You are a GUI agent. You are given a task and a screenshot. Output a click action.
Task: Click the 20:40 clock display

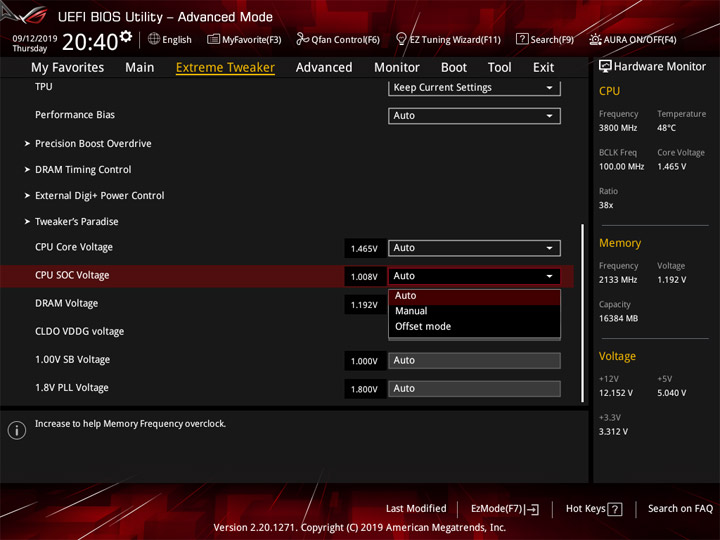coord(90,42)
